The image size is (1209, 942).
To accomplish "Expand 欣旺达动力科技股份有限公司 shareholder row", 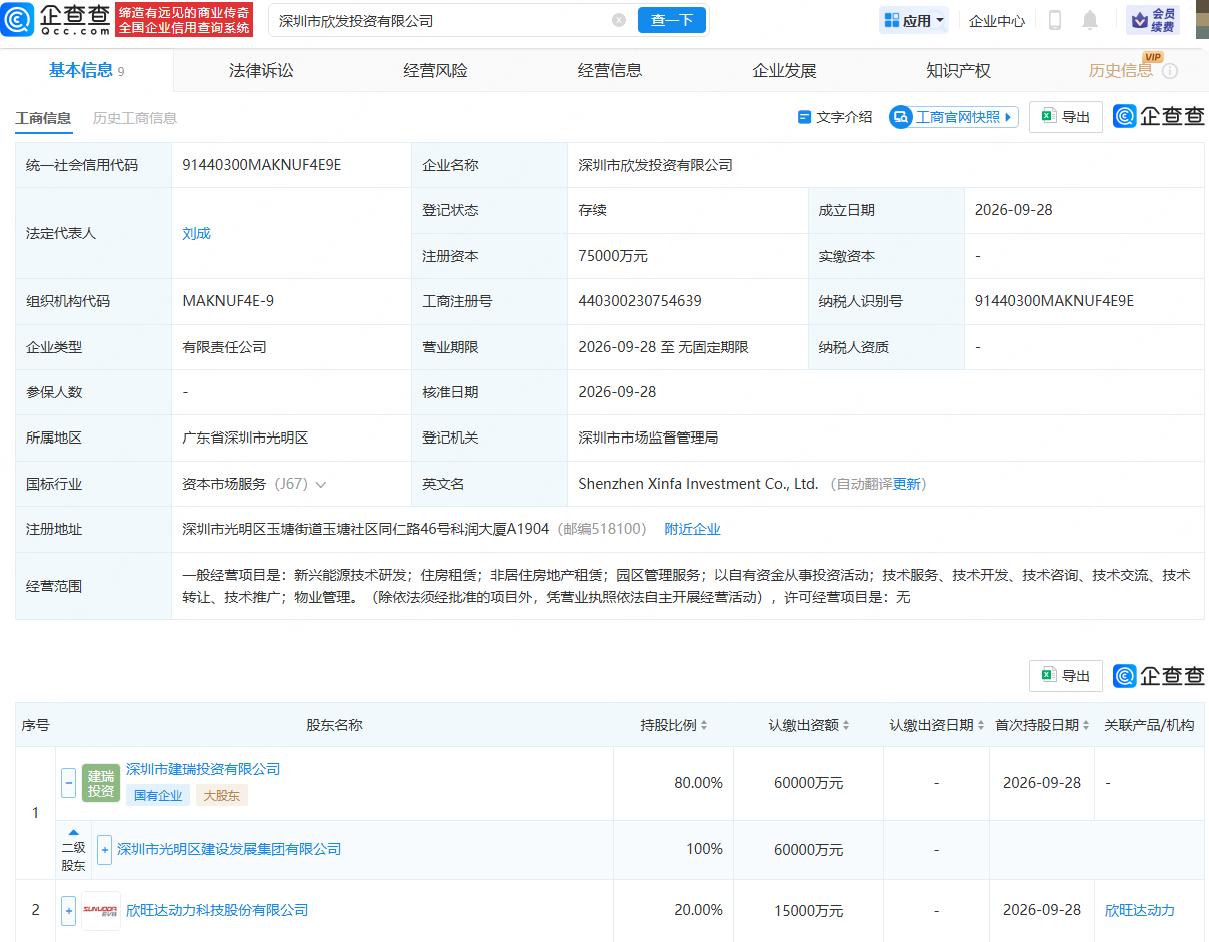I will click(69, 910).
